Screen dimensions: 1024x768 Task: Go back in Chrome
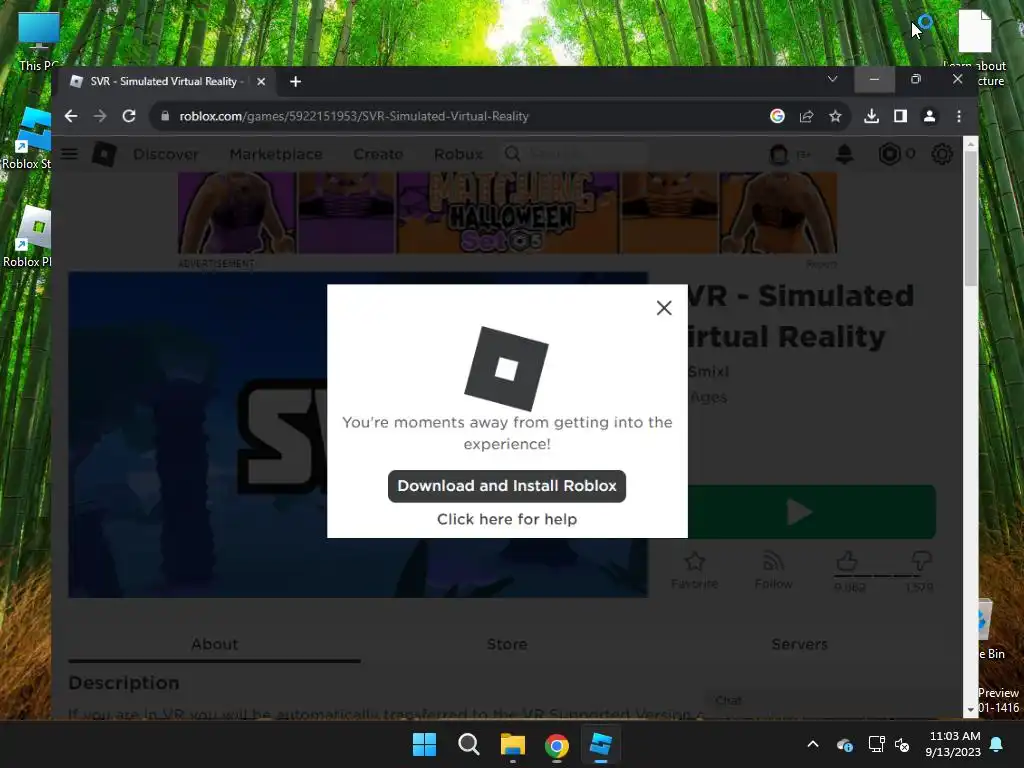71,116
